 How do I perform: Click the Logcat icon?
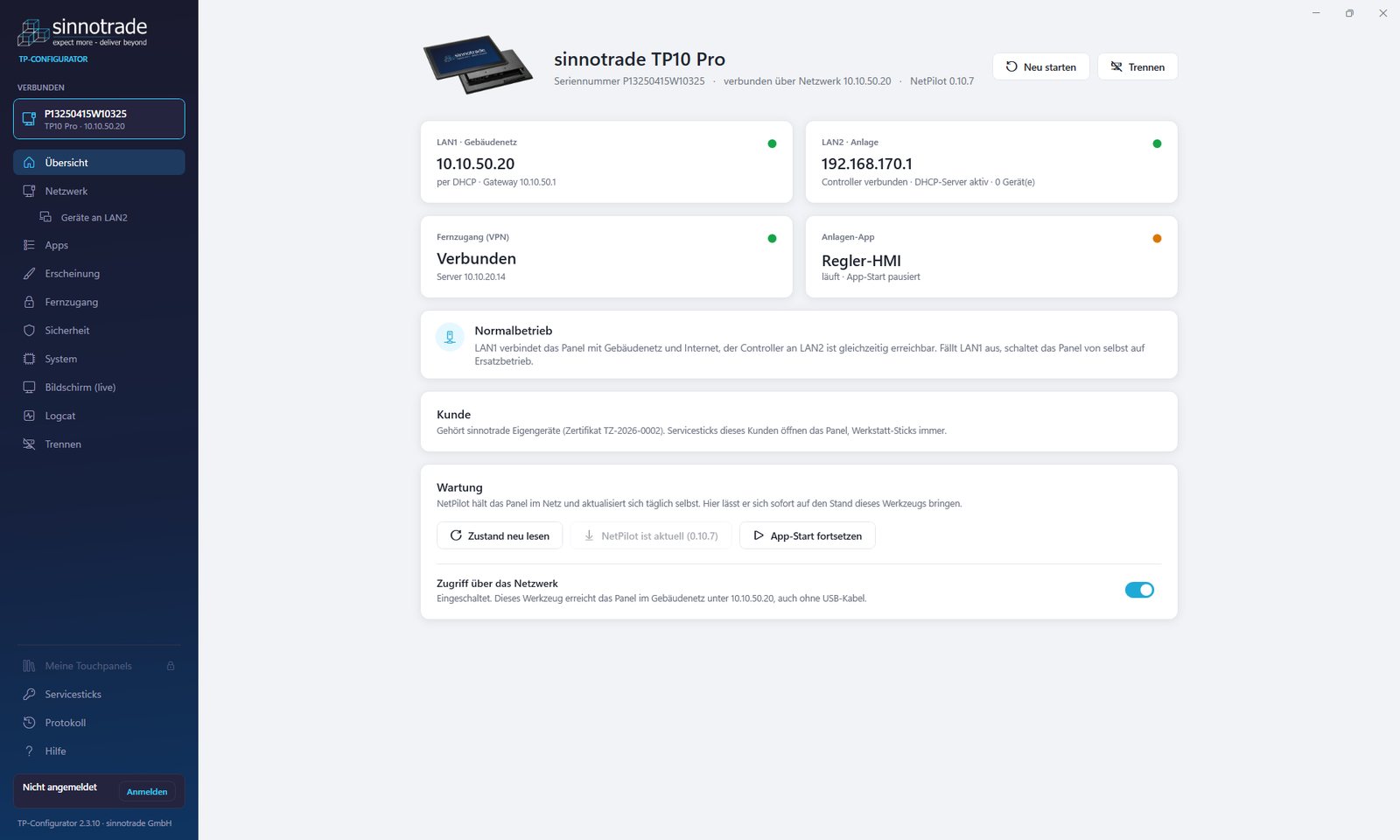(29, 416)
